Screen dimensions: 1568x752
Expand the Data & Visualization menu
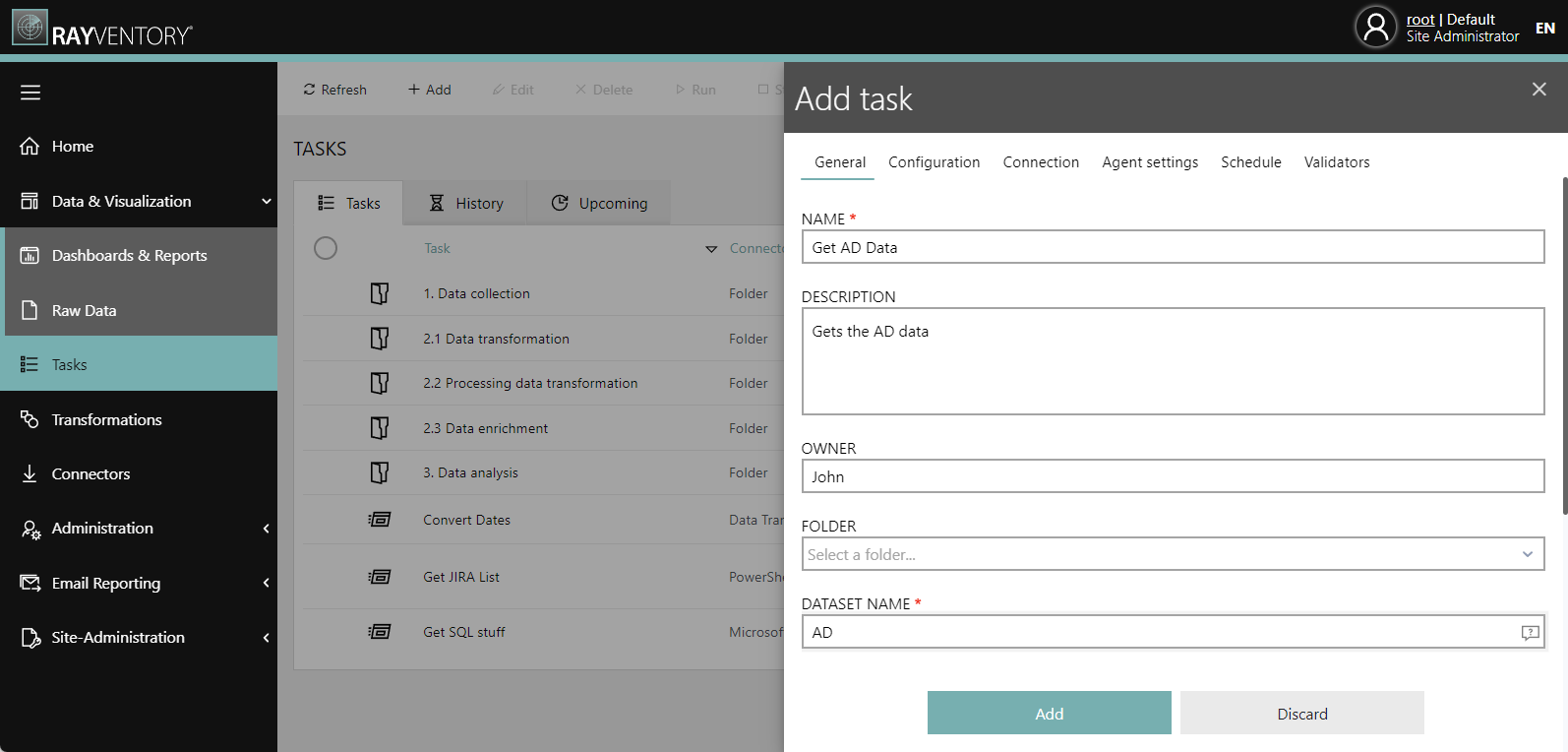point(266,202)
